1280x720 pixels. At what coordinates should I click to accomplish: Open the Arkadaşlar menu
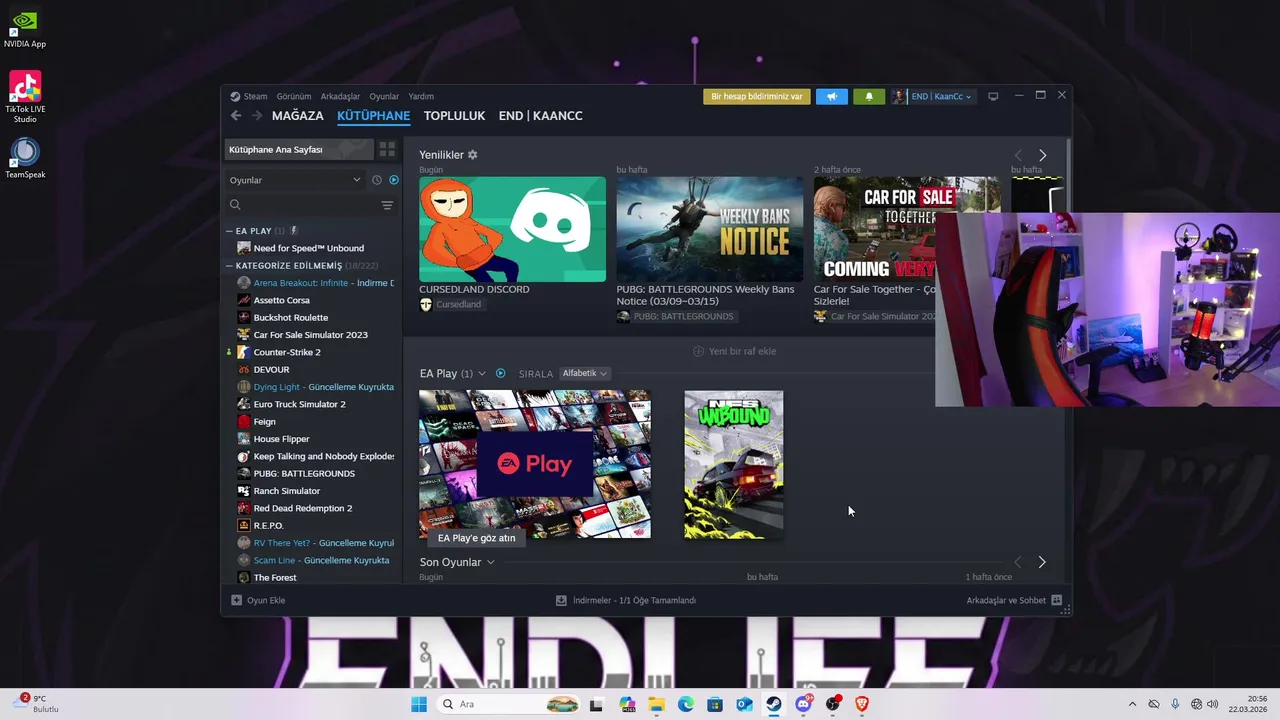click(340, 96)
